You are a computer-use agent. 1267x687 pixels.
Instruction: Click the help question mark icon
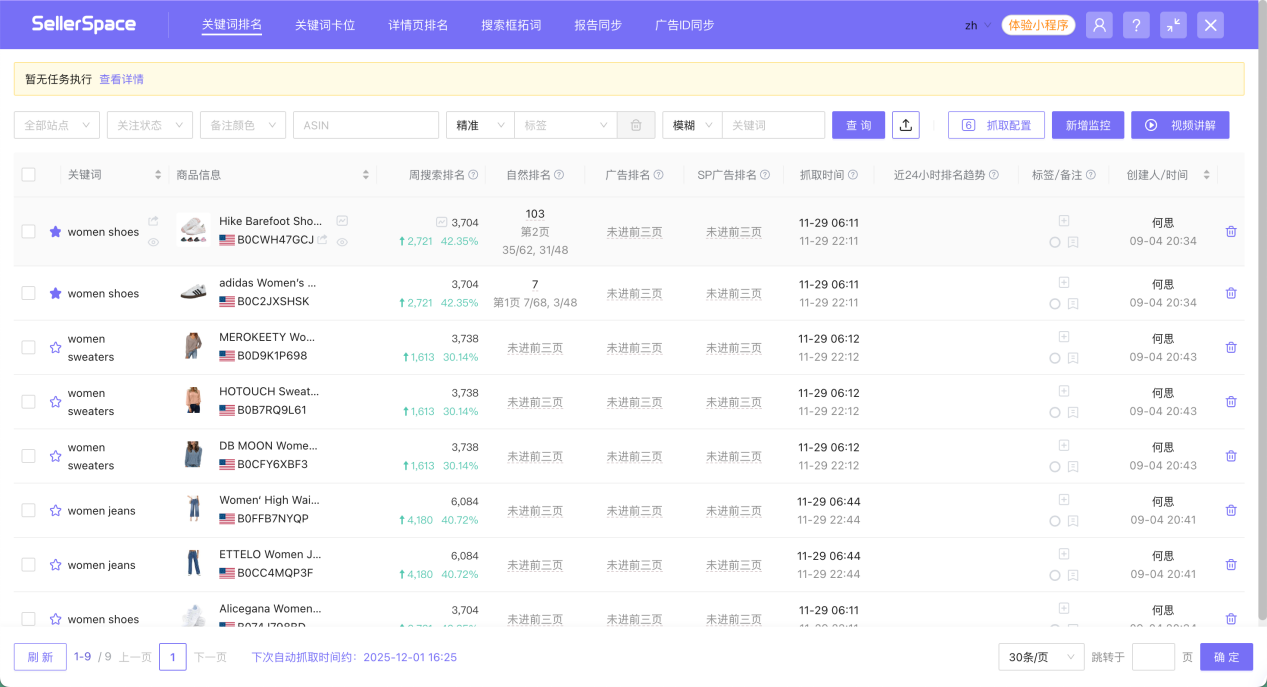1136,24
